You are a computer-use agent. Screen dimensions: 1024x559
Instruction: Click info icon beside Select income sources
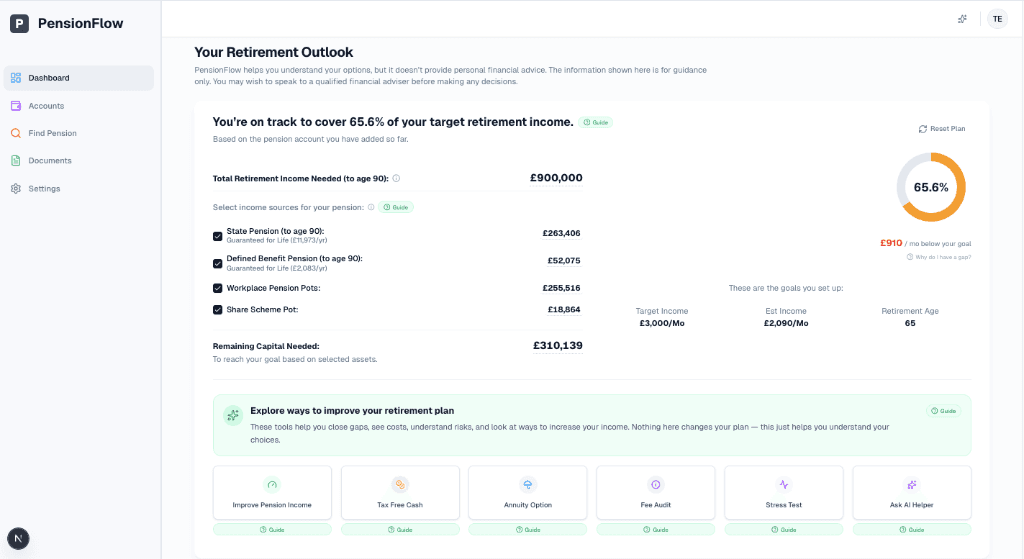click(x=371, y=207)
